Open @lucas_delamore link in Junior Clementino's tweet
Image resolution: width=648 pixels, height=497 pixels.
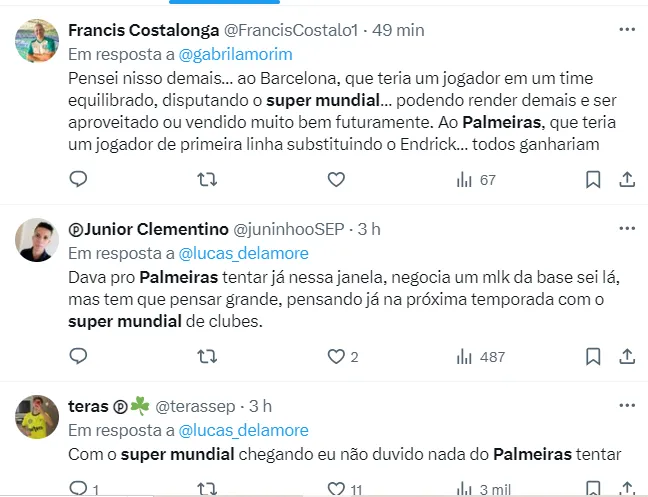[243, 253]
